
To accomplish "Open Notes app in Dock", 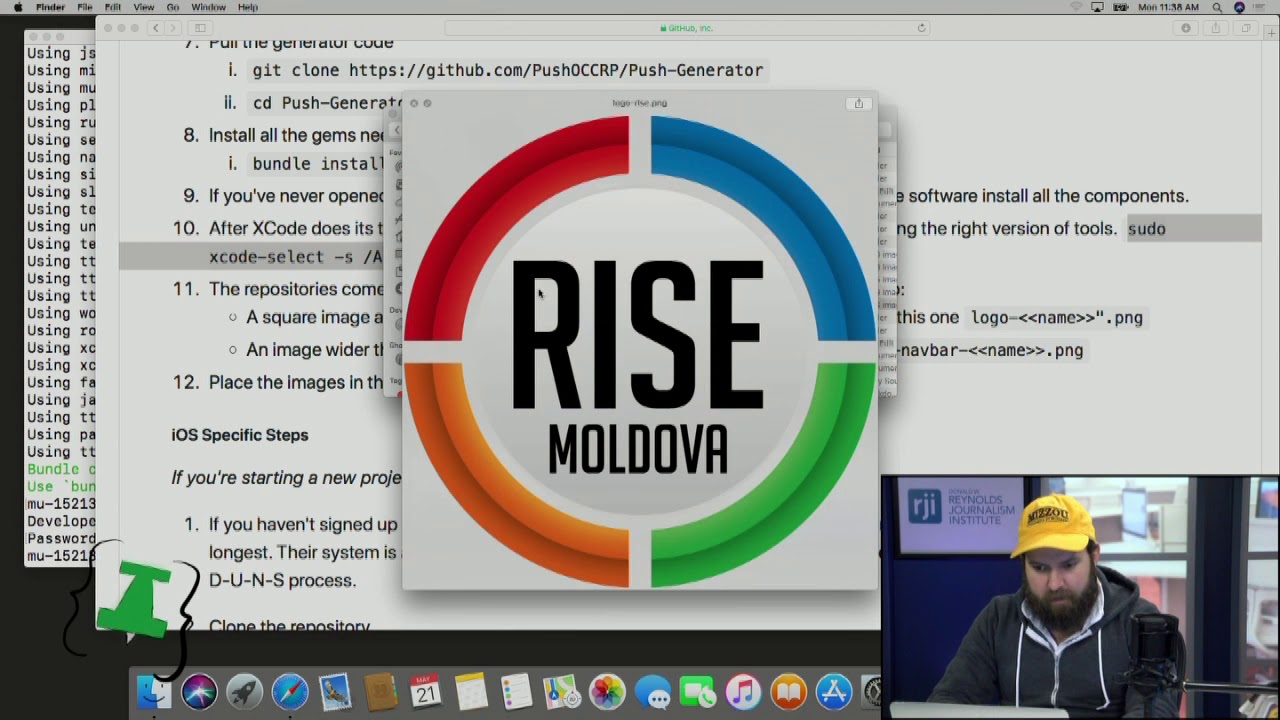I will pyautogui.click(x=471, y=692).
